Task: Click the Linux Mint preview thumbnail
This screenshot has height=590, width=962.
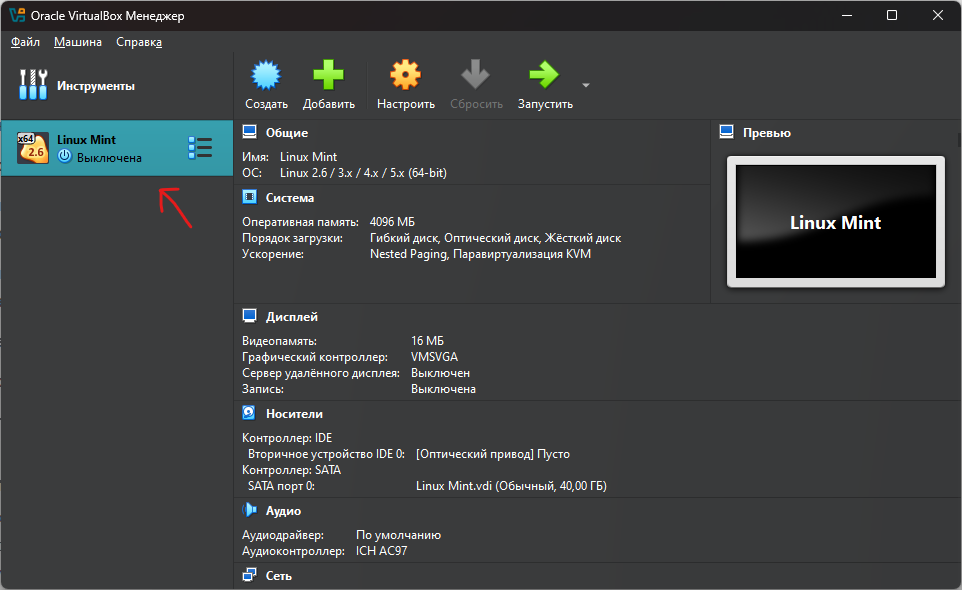Action: pos(836,221)
